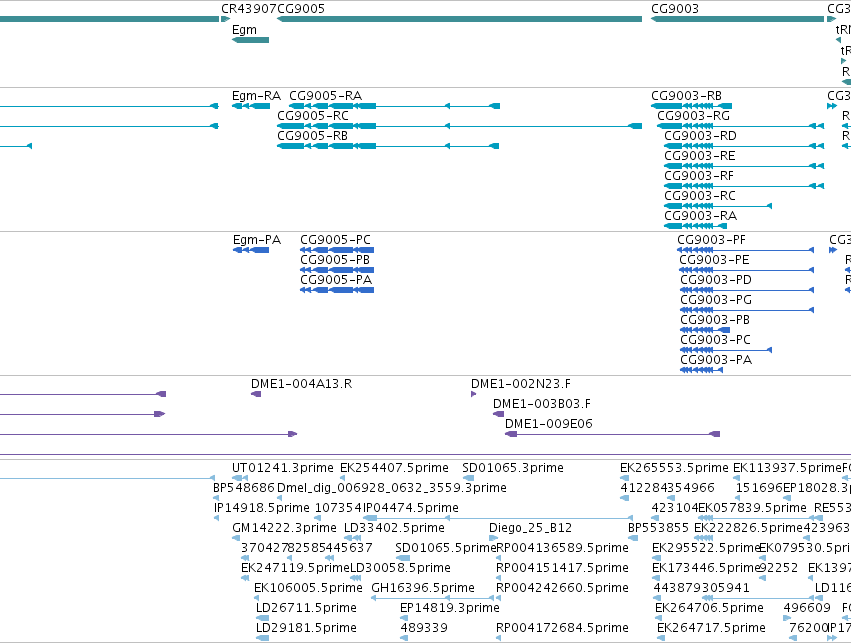Open the CG9005-PA CDS label
851x643 pixels.
tap(336, 280)
